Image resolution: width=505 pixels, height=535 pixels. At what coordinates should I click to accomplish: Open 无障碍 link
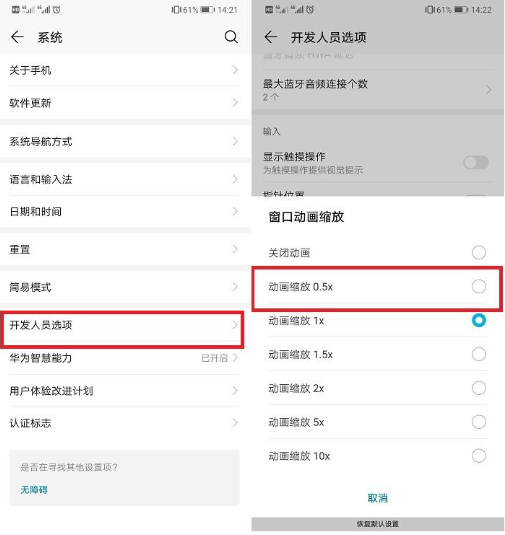[34, 490]
